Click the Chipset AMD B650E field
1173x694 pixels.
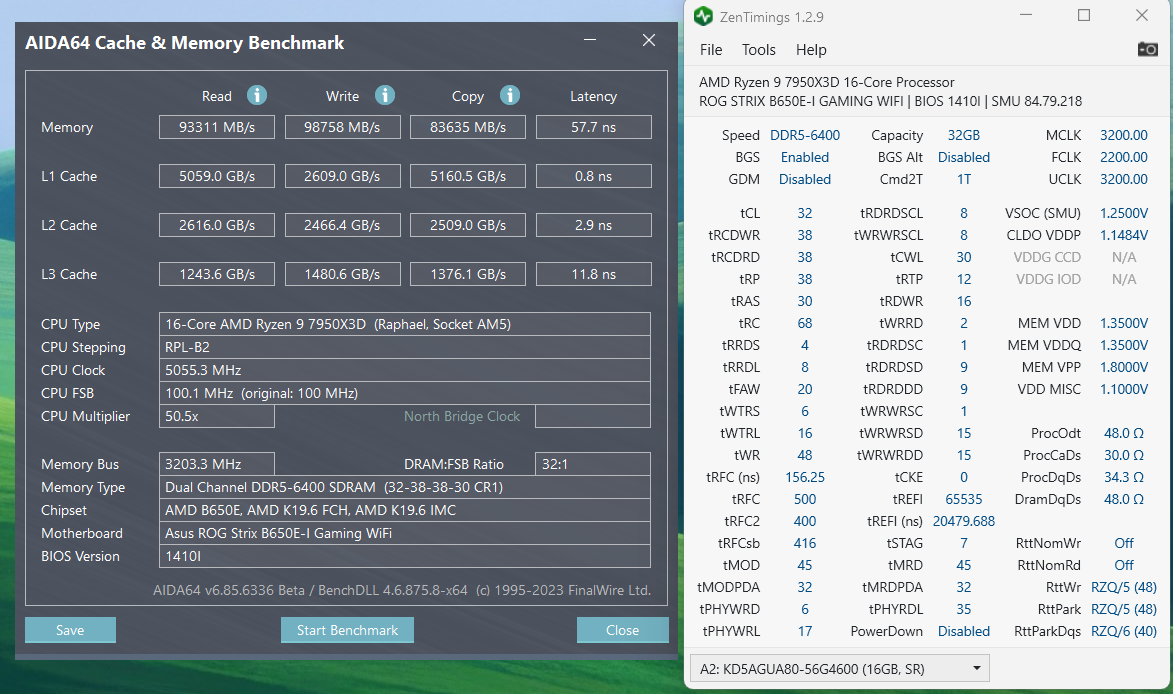tap(405, 510)
